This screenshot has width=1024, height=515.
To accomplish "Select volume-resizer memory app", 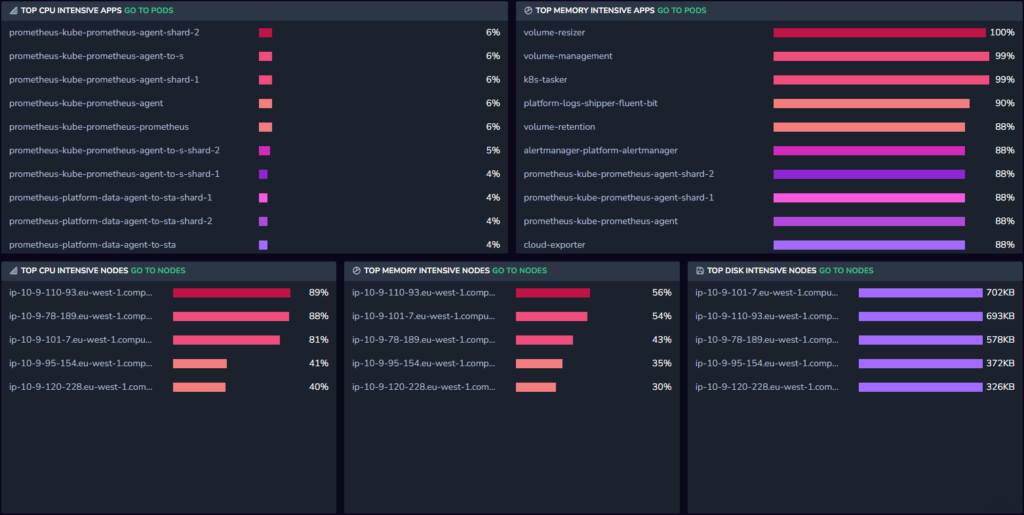I will pyautogui.click(x=554, y=33).
